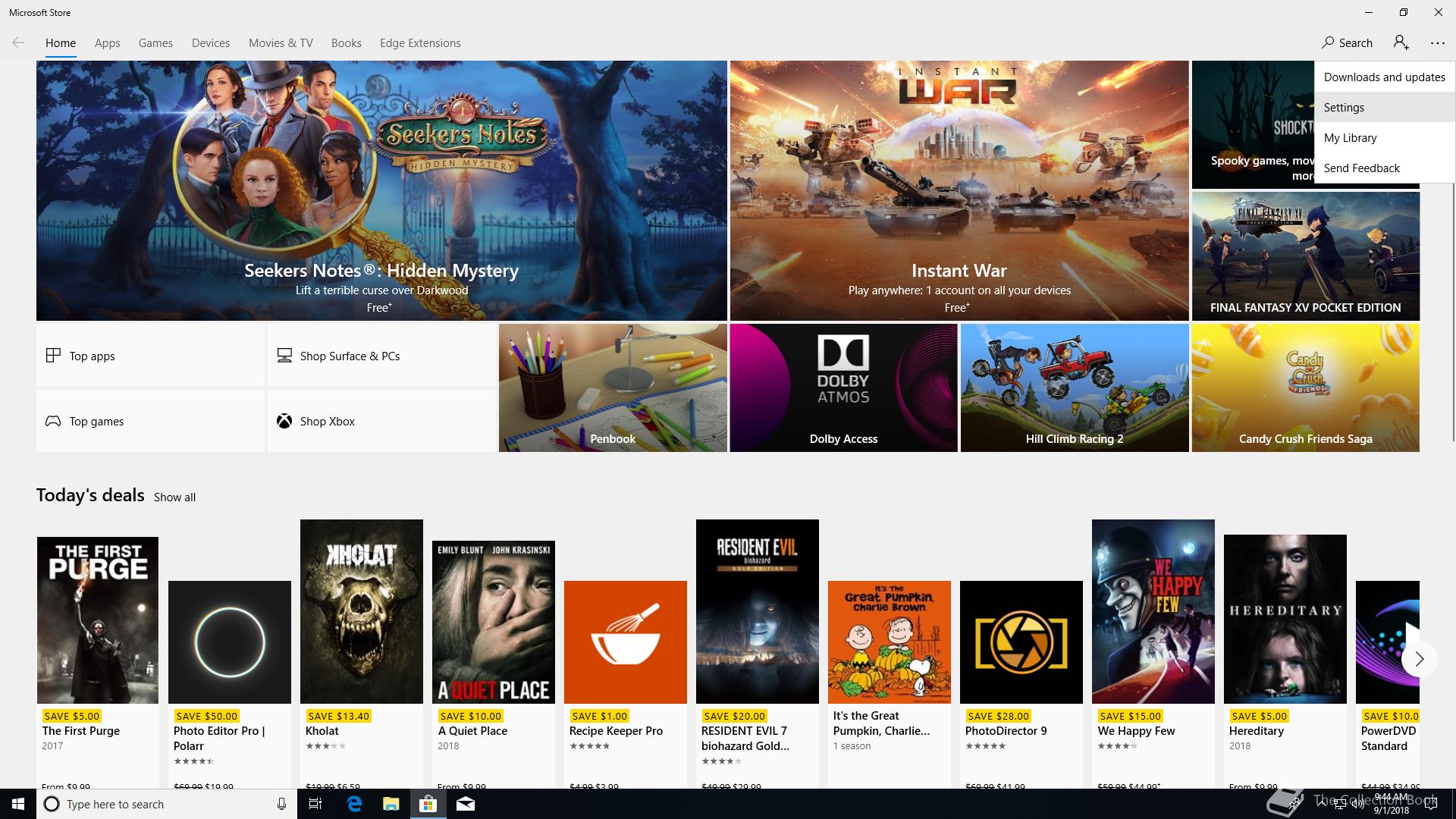Select A Quiet Place movie poster
This screenshot has width=1456, height=819.
[x=494, y=622]
